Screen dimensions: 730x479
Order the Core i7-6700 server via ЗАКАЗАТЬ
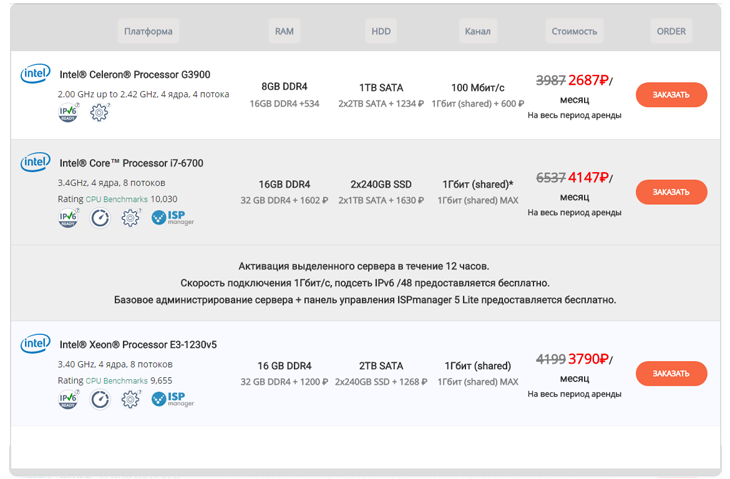[671, 192]
